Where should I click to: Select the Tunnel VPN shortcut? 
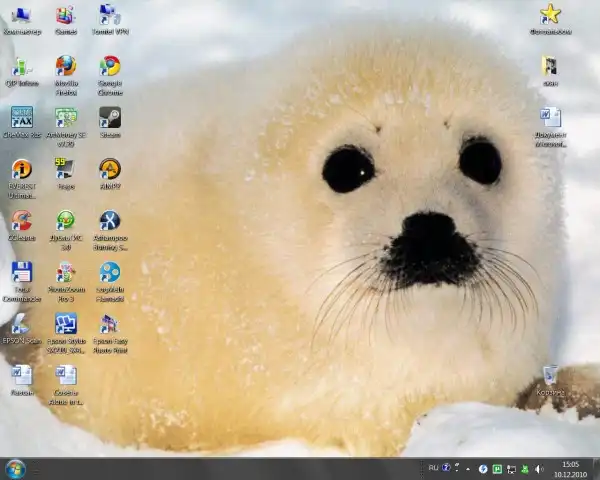pyautogui.click(x=110, y=15)
